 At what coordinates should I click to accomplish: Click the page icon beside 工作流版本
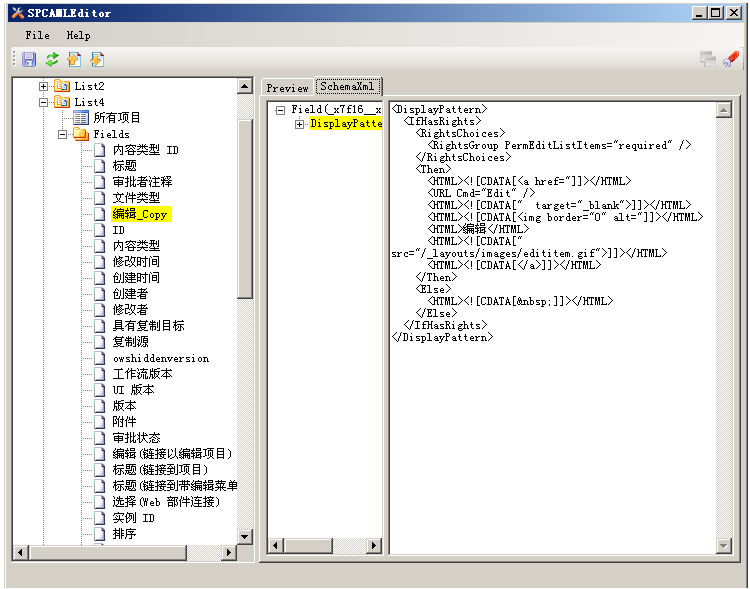(x=99, y=374)
